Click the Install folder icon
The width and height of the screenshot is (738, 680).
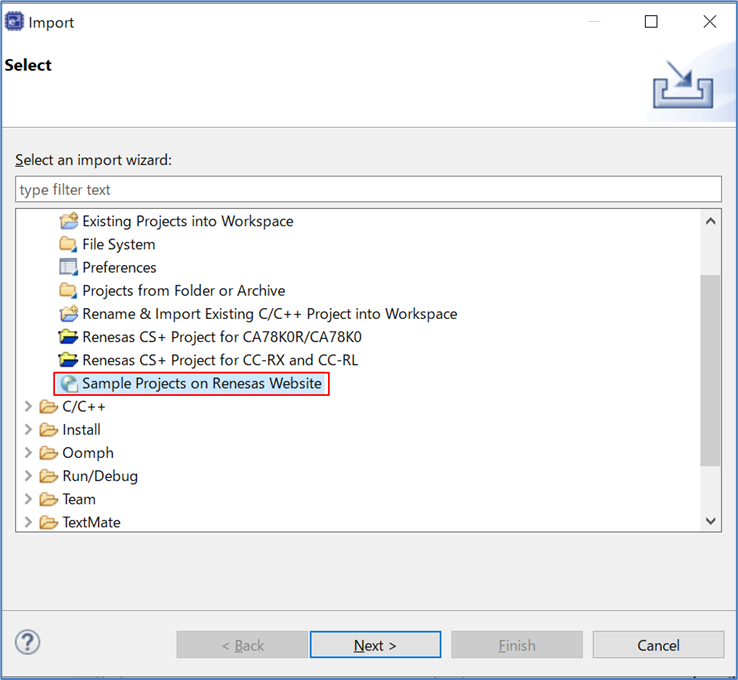(48, 429)
